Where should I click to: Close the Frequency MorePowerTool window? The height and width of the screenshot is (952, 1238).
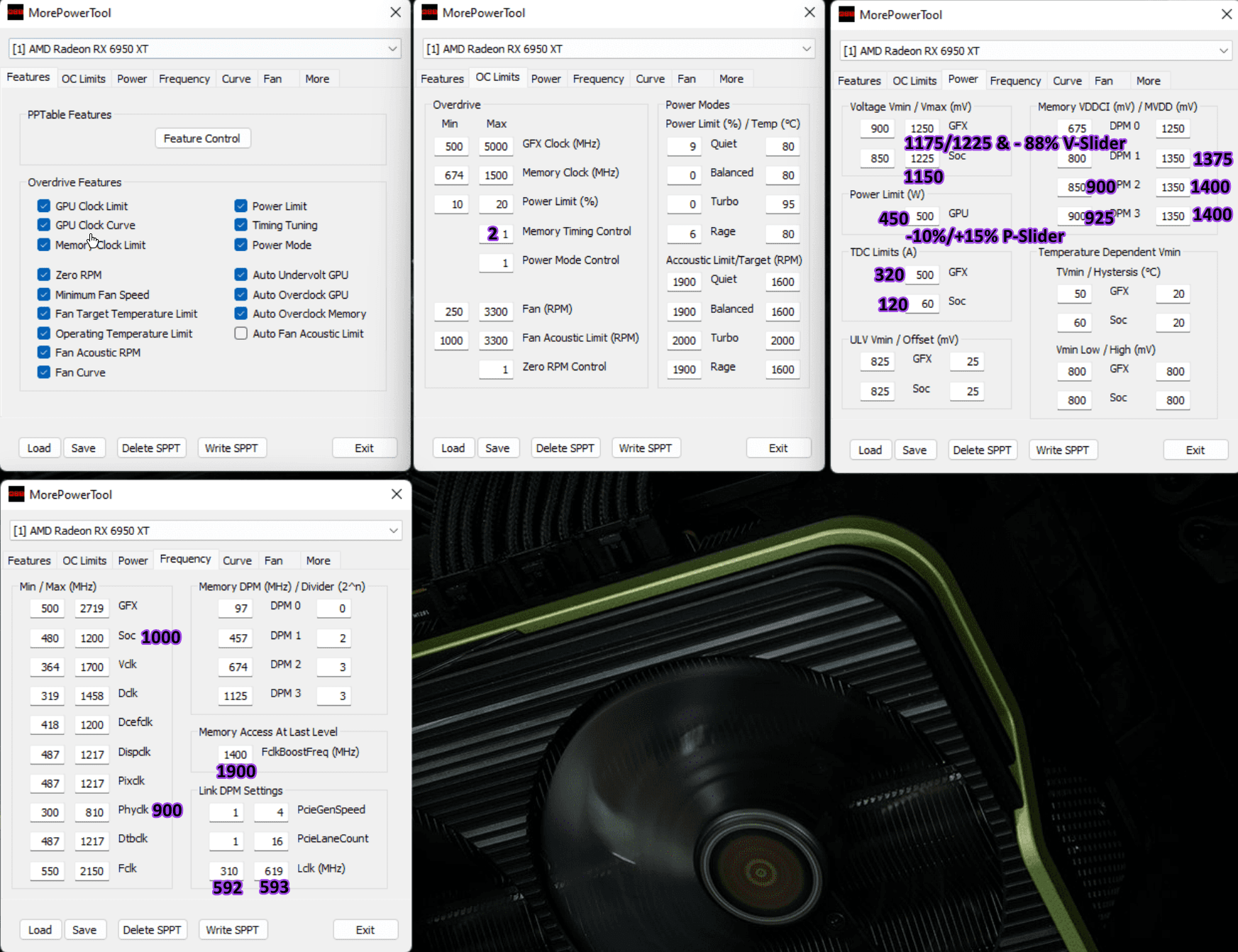397,494
